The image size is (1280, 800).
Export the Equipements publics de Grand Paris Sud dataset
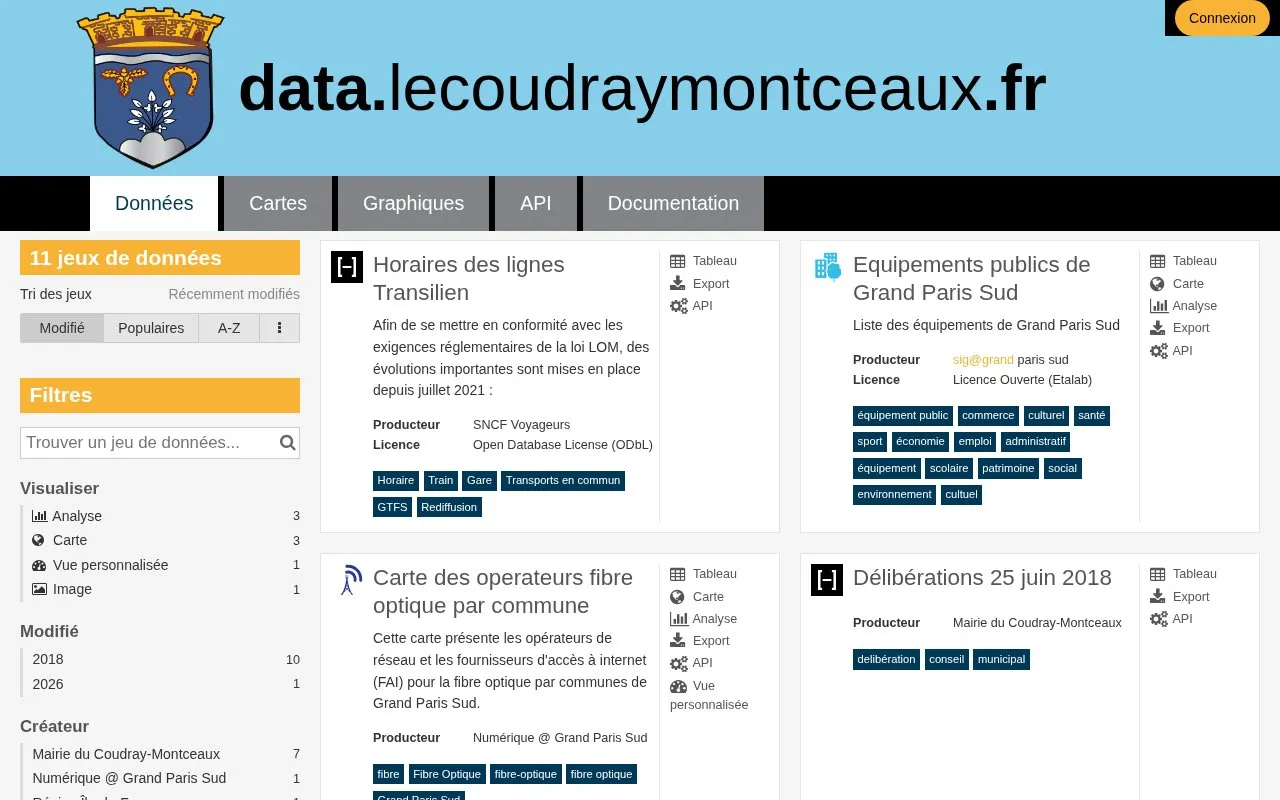(1180, 328)
